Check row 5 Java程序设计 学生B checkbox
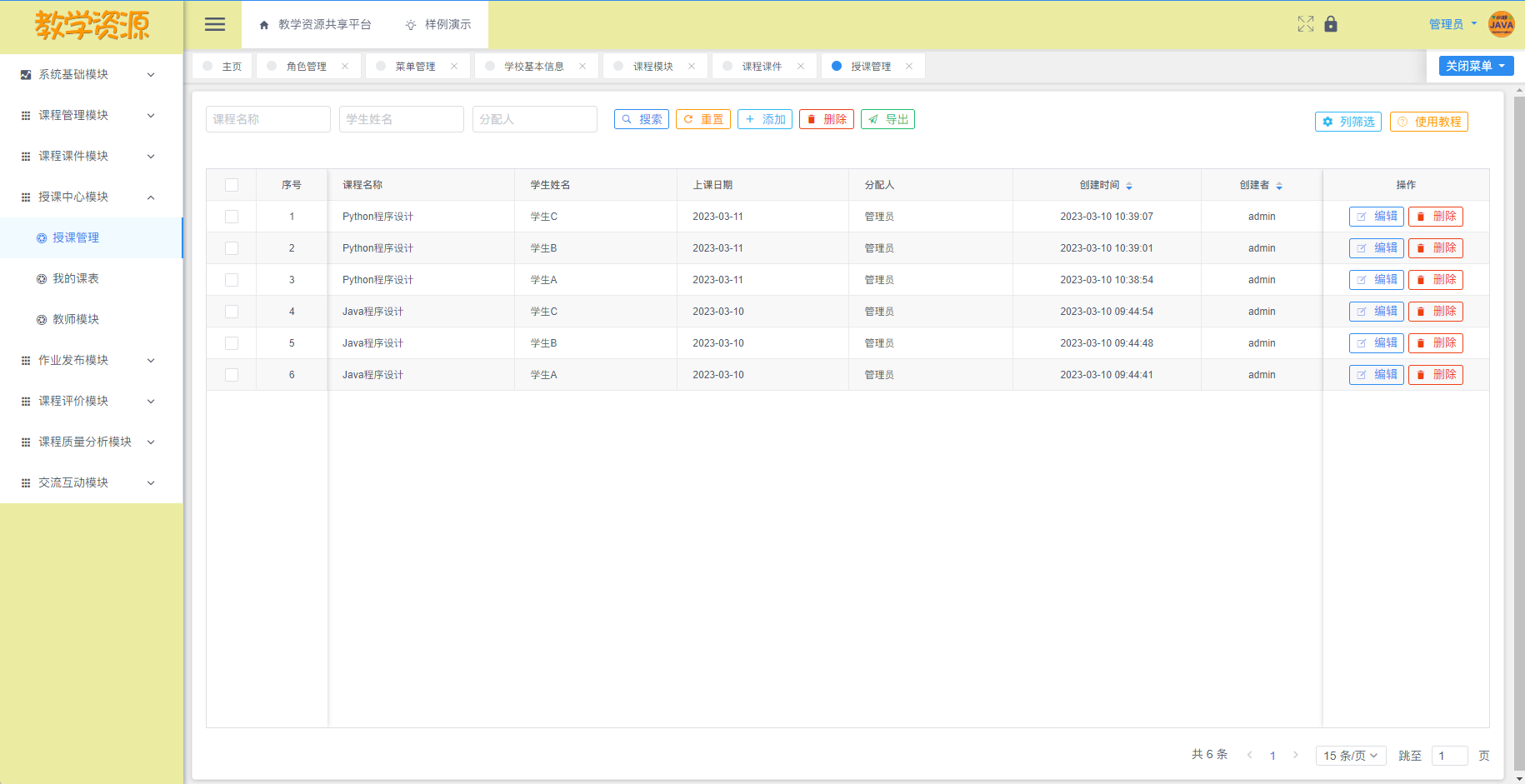This screenshot has width=1525, height=784. click(x=232, y=343)
